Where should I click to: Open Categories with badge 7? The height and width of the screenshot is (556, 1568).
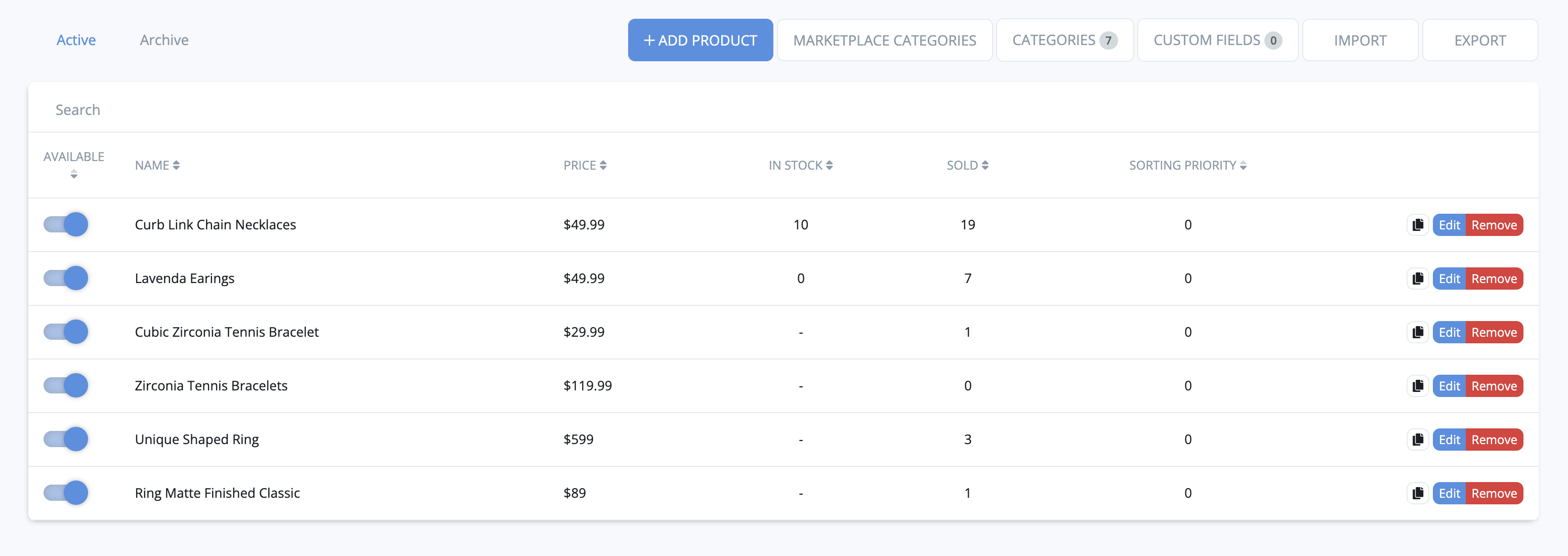[1064, 40]
